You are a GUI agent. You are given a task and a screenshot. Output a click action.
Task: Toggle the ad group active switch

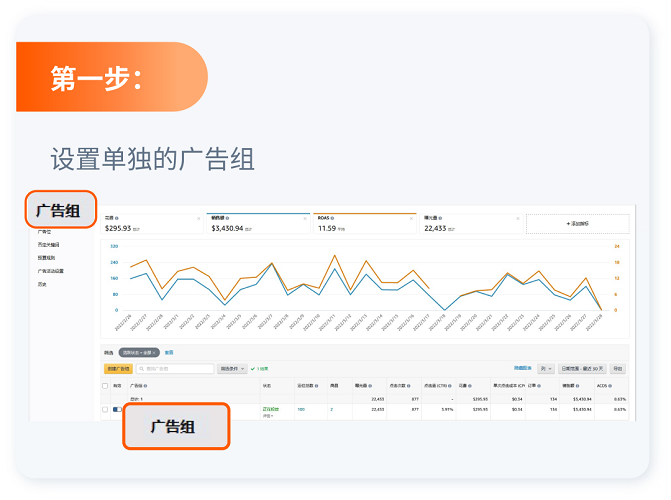(x=117, y=410)
